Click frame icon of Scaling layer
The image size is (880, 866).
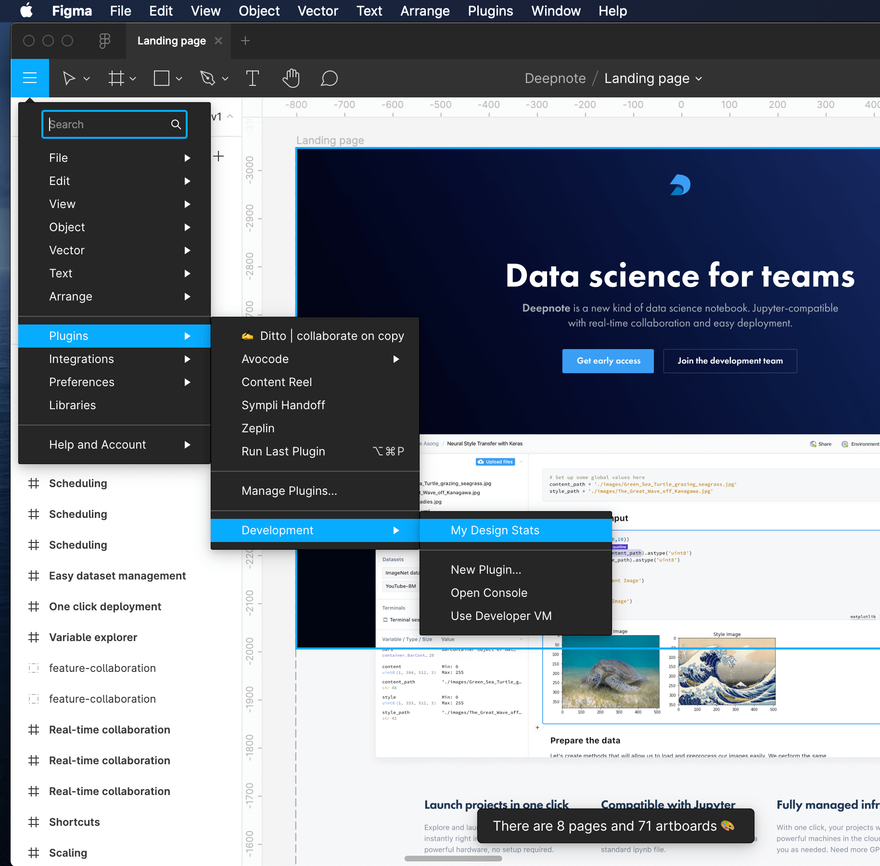pyautogui.click(x=34, y=853)
